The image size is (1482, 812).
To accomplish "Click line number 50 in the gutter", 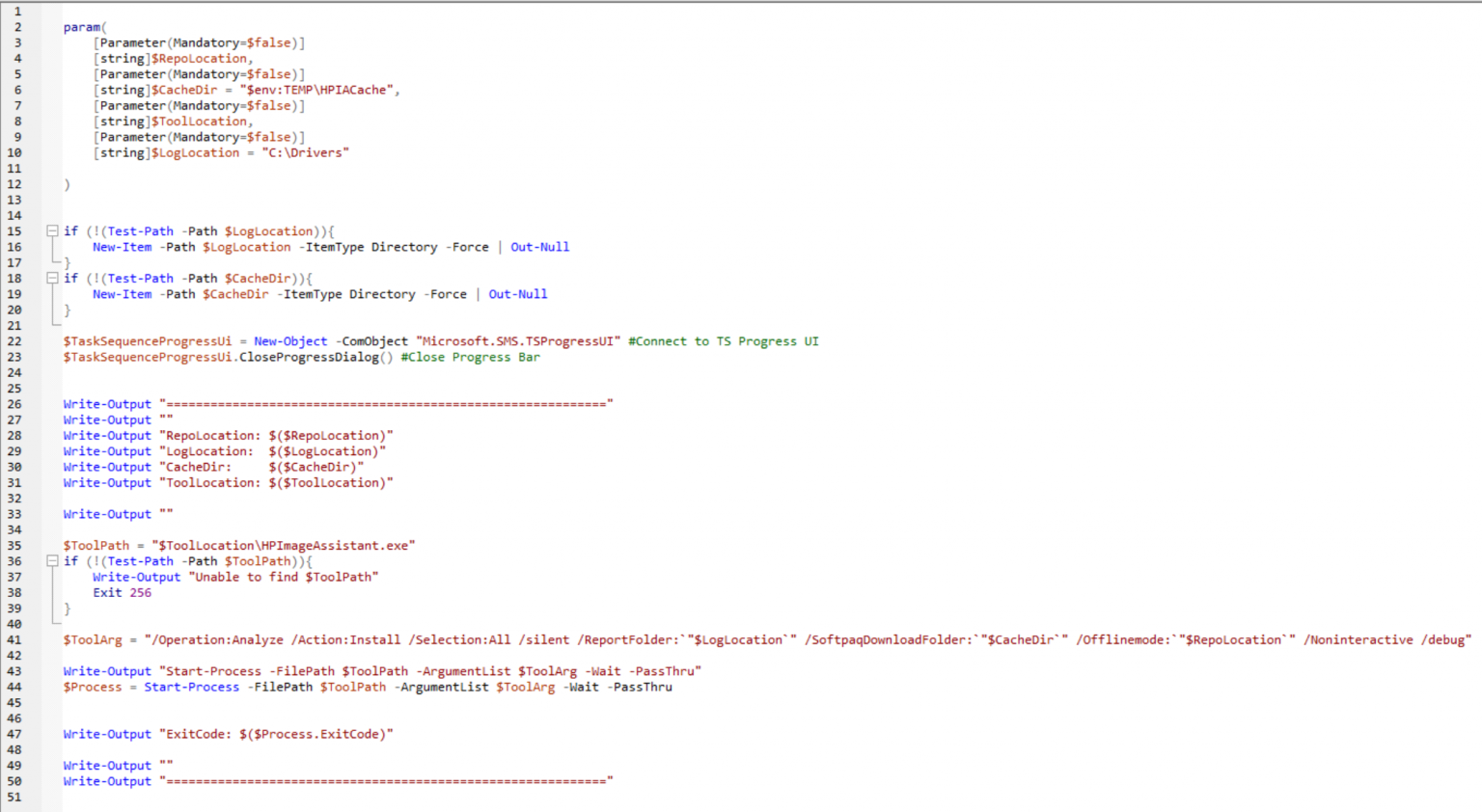I will (16, 781).
